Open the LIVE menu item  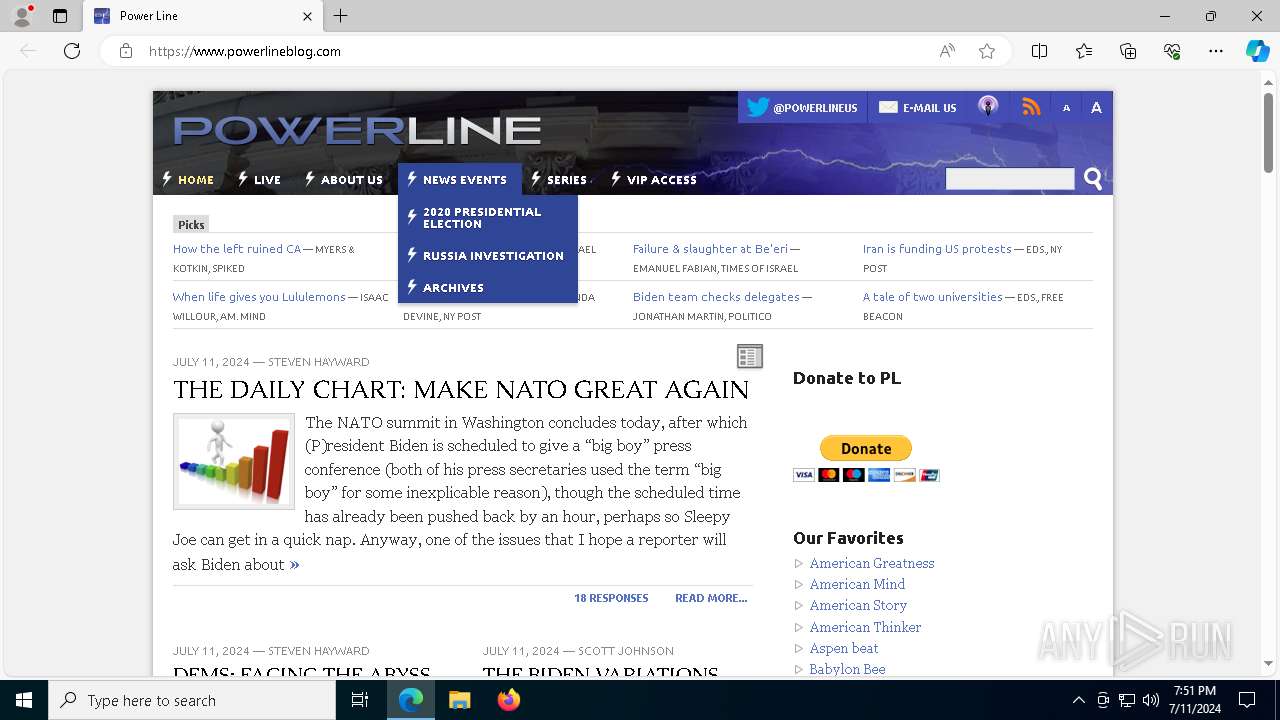tap(259, 180)
